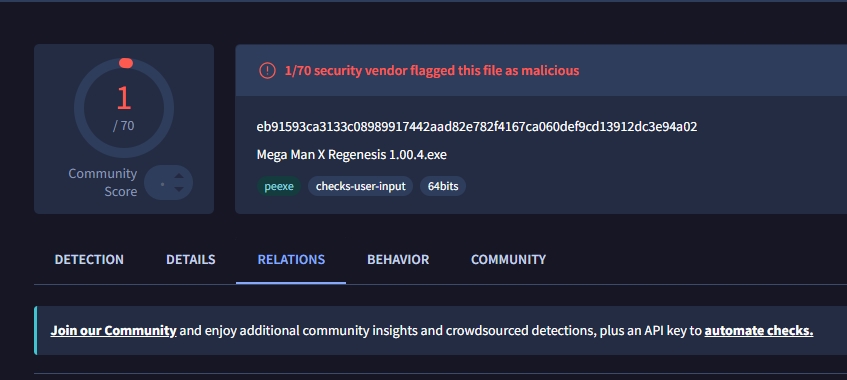The image size is (847, 380).
Task: Select the file hash eb91593ca... text
Action: pos(476,126)
